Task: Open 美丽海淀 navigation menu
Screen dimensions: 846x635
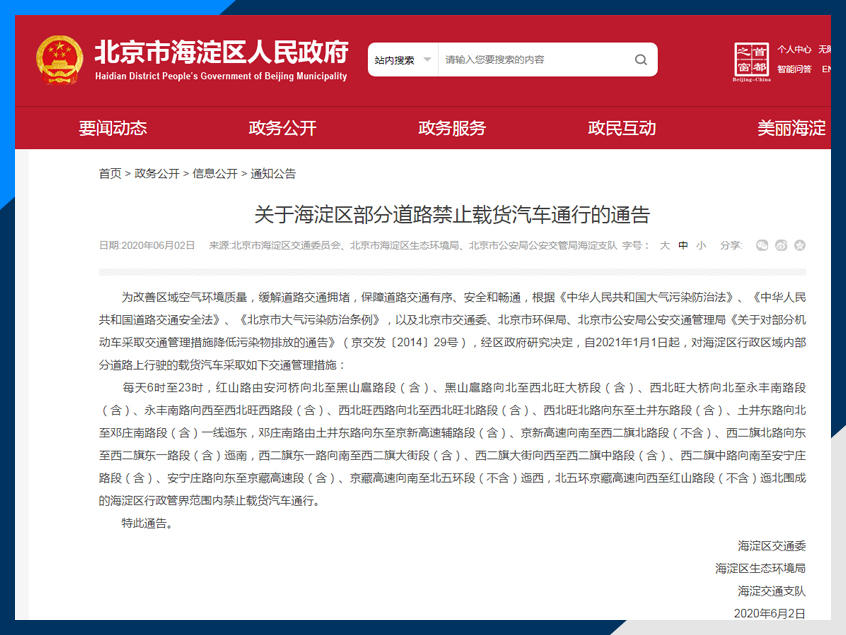Action: click(791, 128)
